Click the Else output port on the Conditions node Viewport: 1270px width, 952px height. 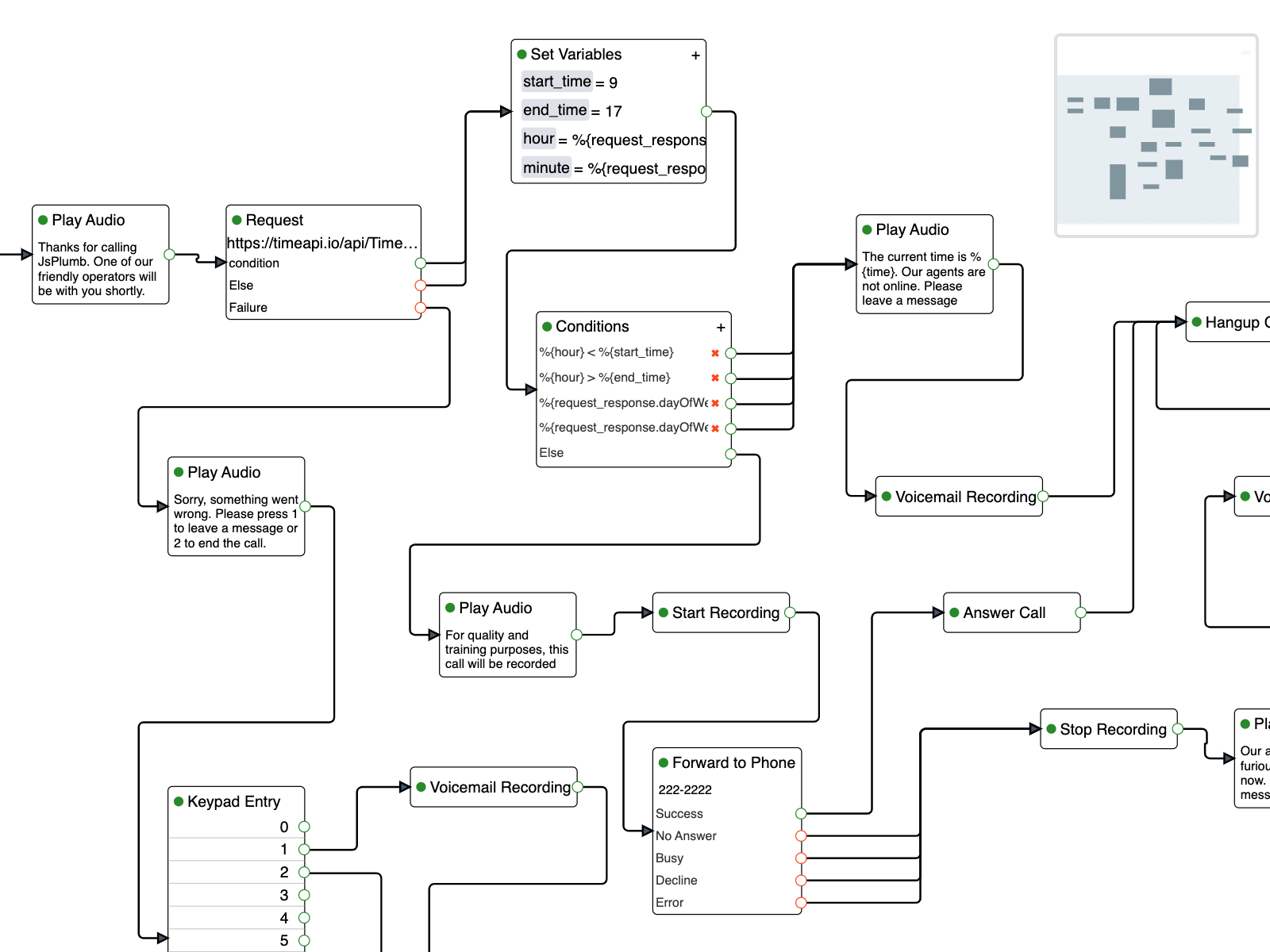(x=731, y=453)
